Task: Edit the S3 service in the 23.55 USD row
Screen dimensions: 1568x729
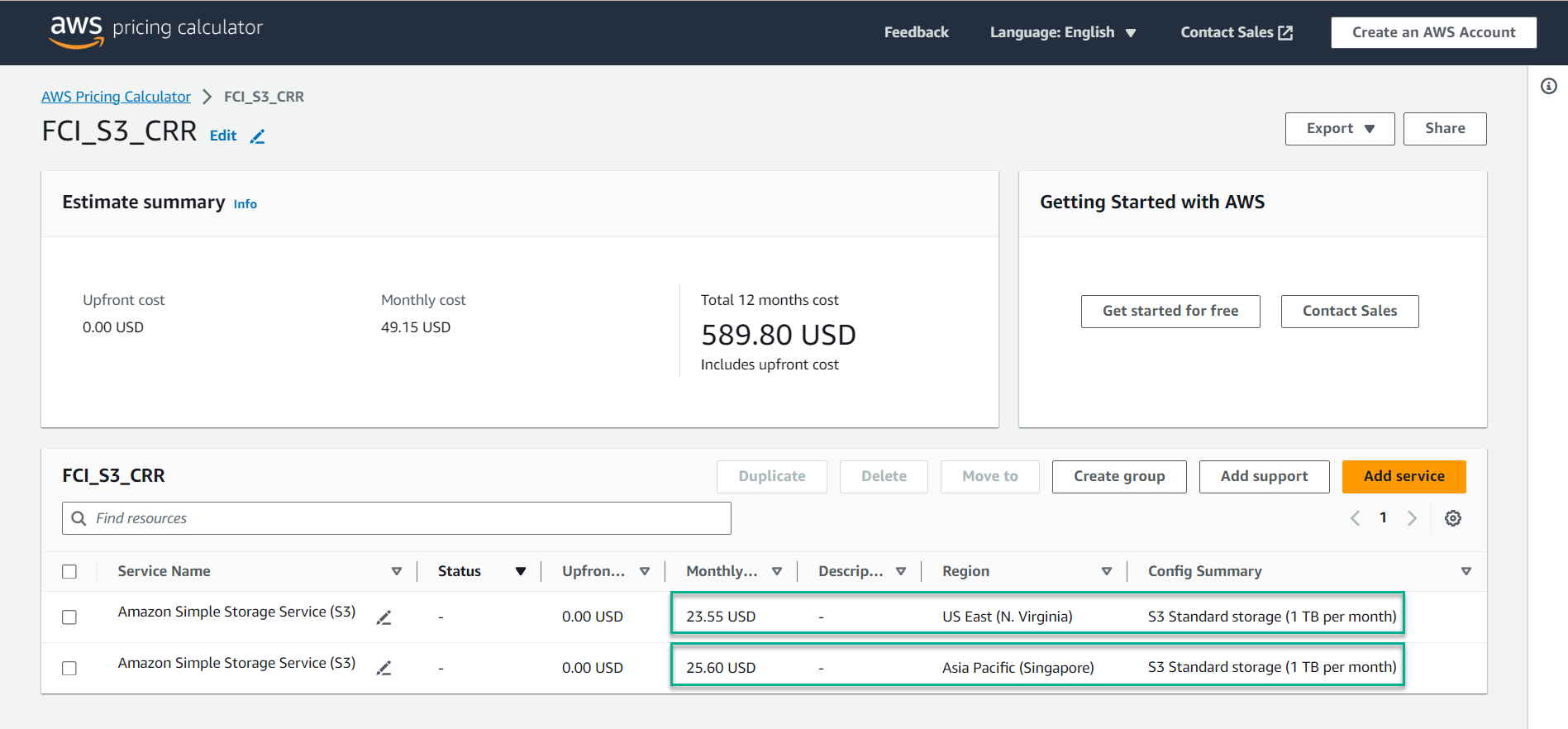Action: point(384,617)
